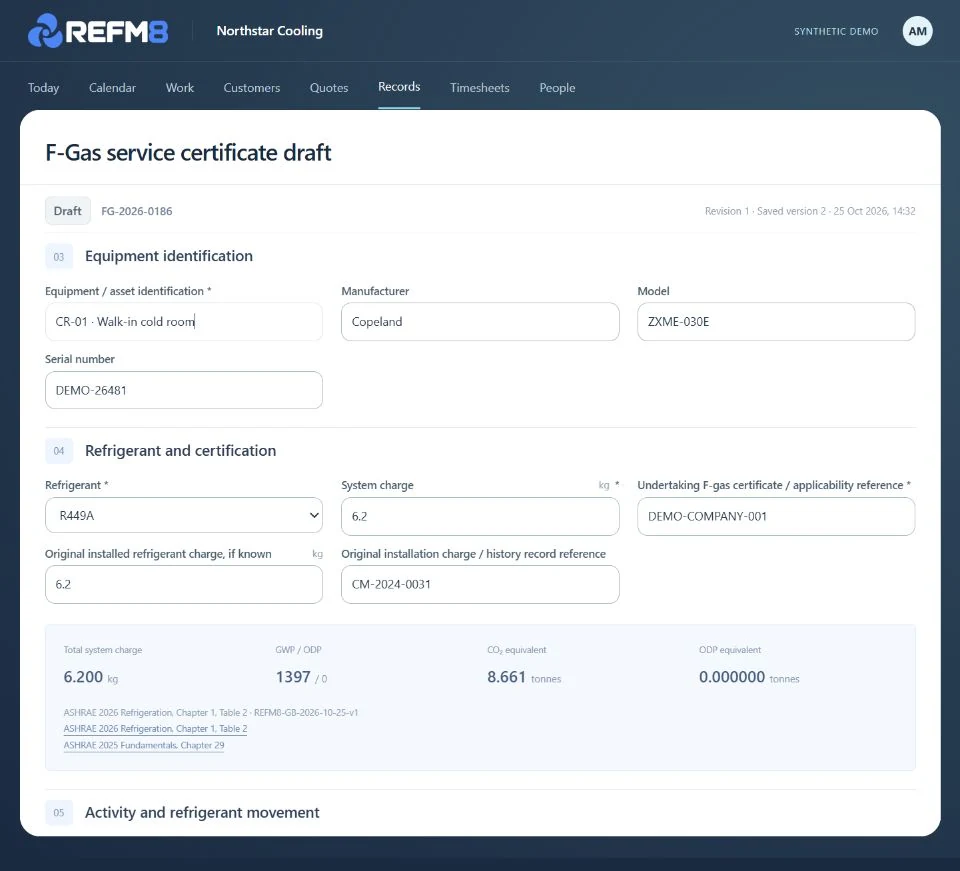The height and width of the screenshot is (871, 960).
Task: Click the Refrigerant and certification heading
Action: (x=181, y=450)
